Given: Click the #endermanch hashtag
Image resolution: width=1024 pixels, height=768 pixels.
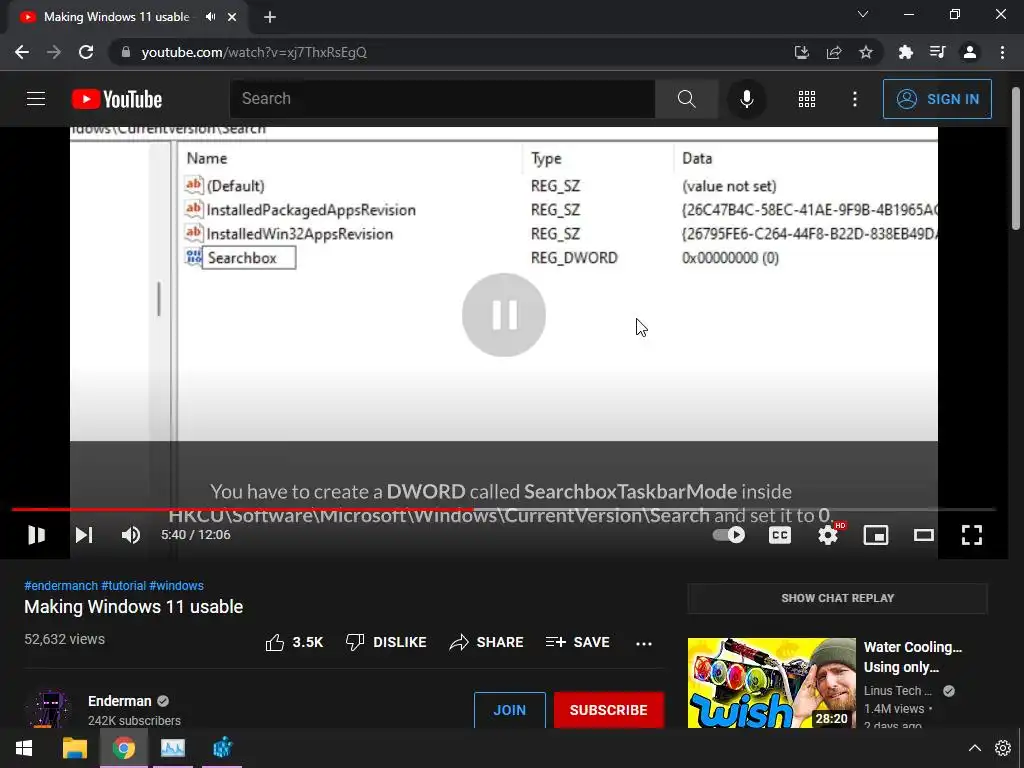Looking at the screenshot, I should click(x=61, y=586).
